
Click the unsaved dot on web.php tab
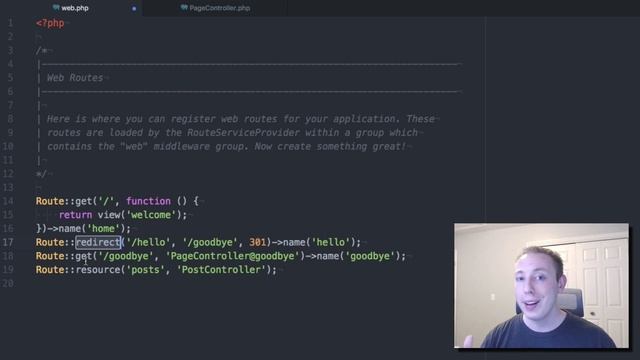tap(134, 8)
